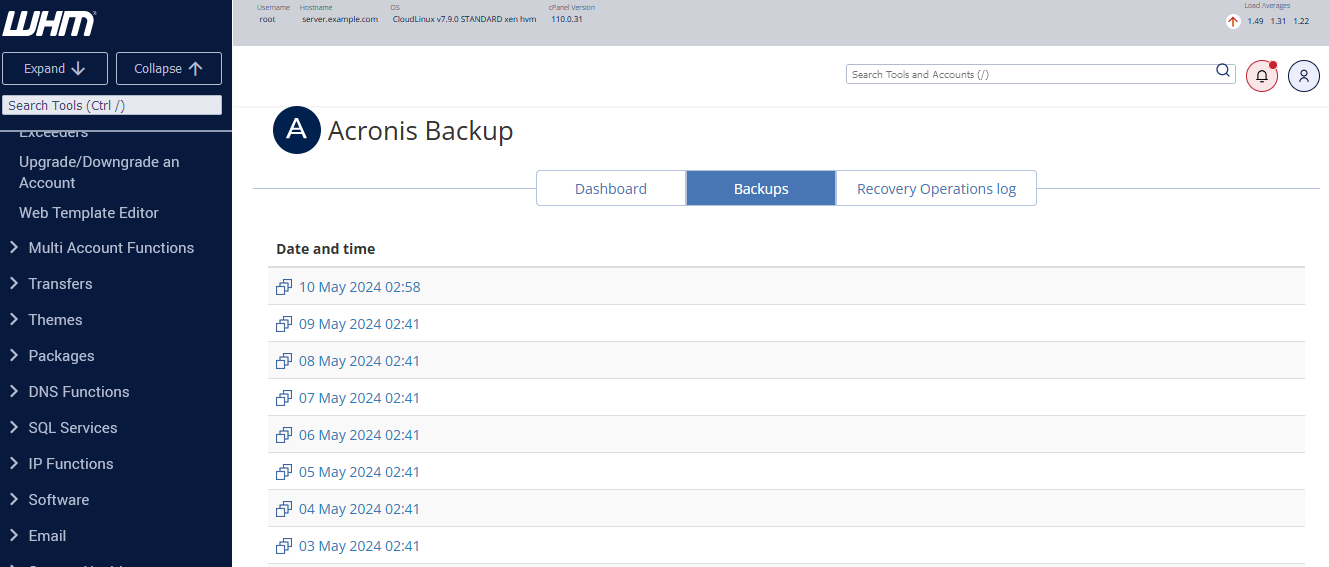1329x567 pixels.
Task: Open the 05 May 2024 02:41 backup
Action: (360, 472)
